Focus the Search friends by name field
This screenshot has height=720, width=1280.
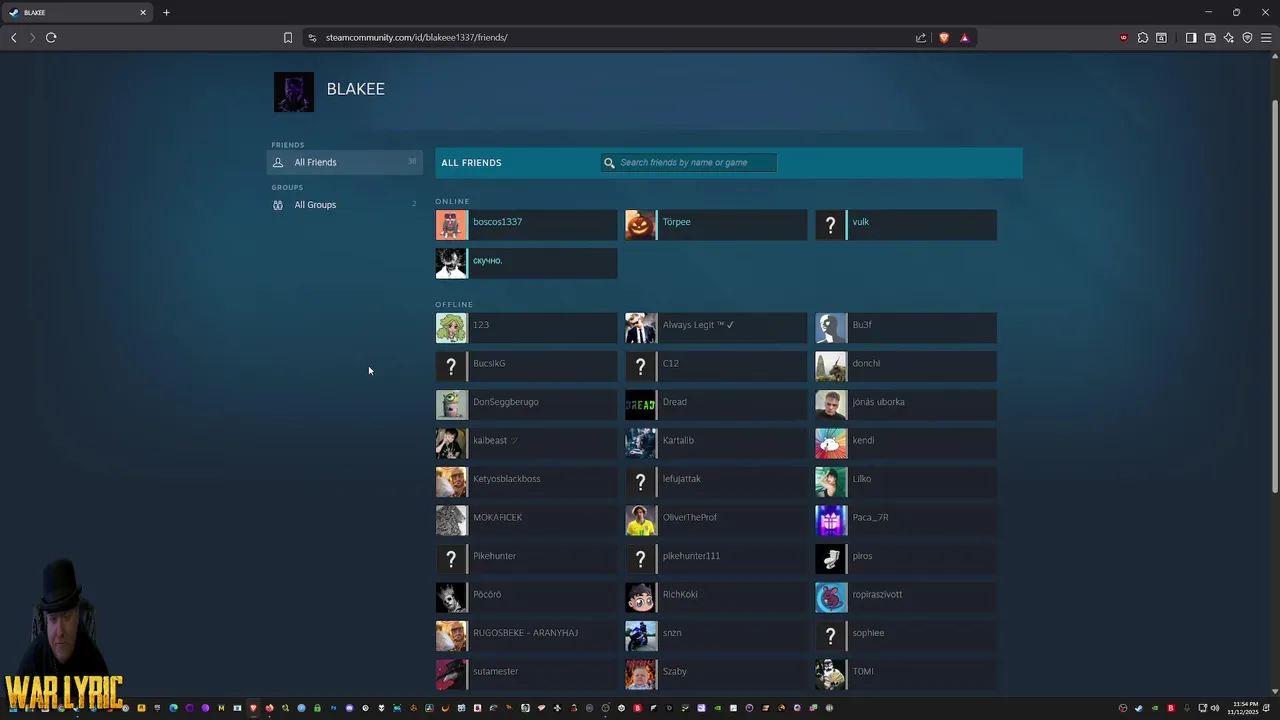click(689, 162)
